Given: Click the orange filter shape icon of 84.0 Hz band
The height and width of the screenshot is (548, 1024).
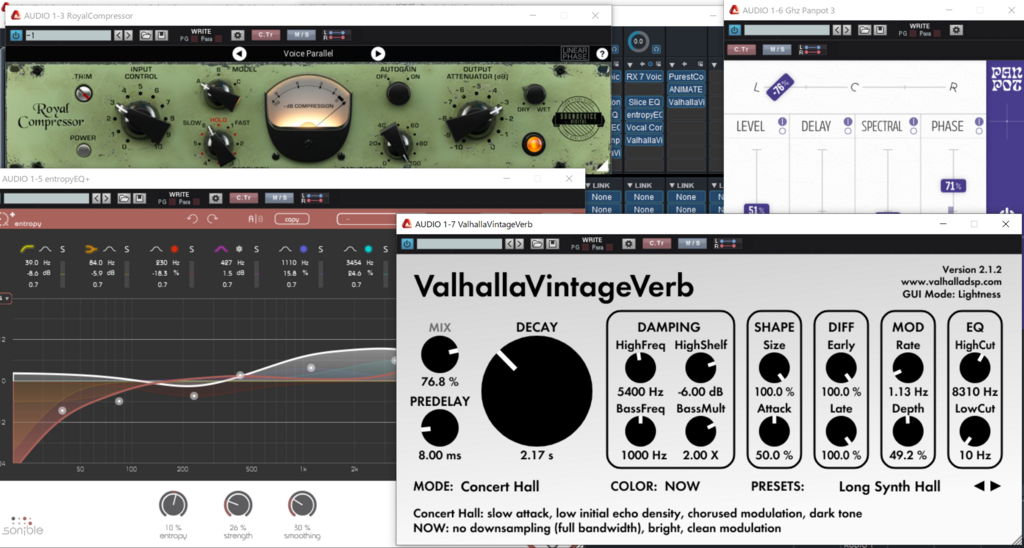Looking at the screenshot, I should tap(92, 249).
